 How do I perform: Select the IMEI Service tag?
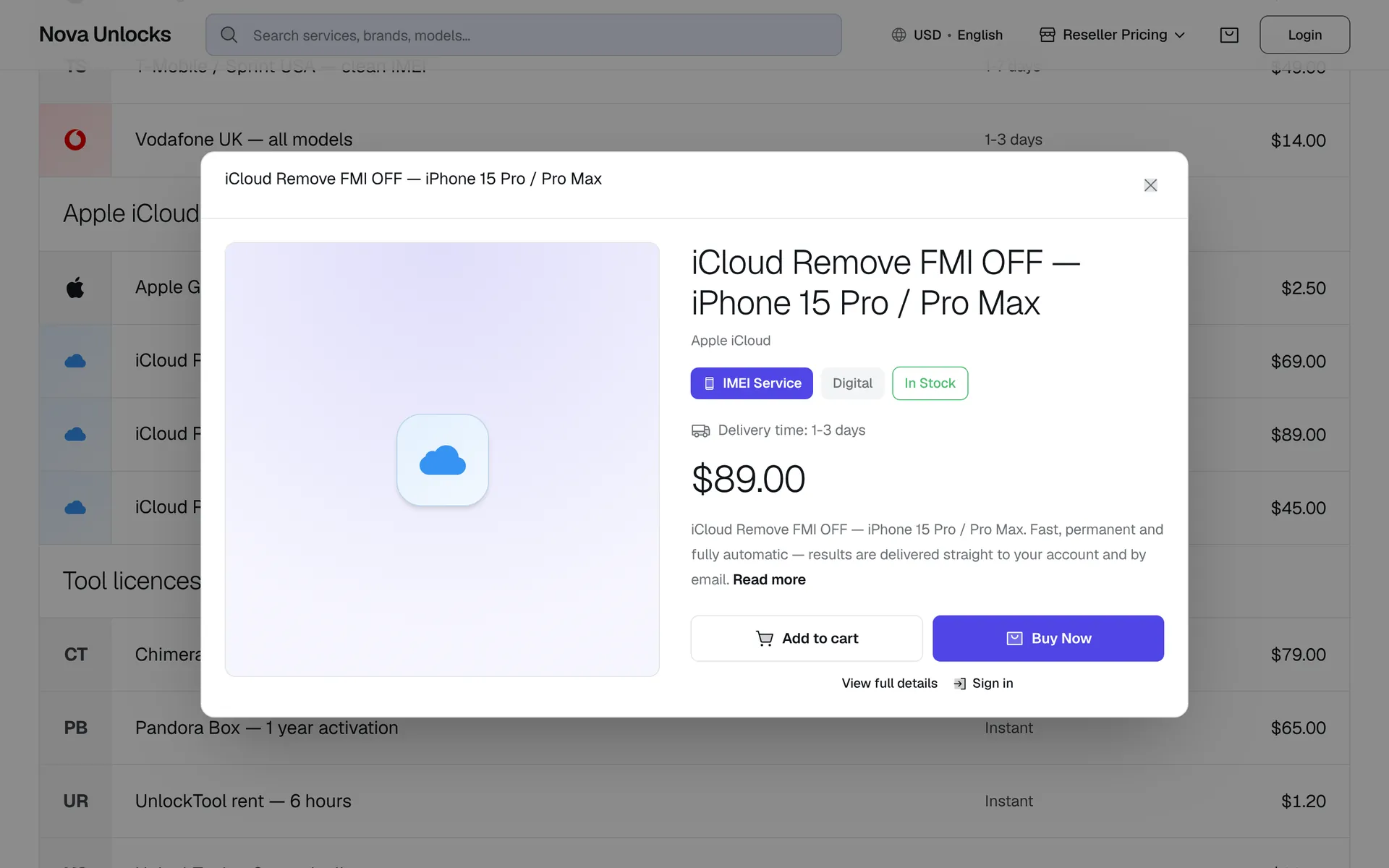pyautogui.click(x=752, y=383)
